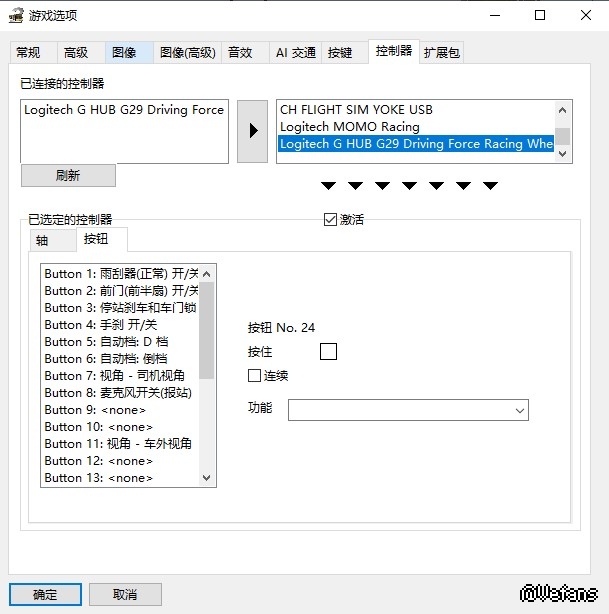This screenshot has width=609, height=614.
Task: Click the game options window icon in title bar
Action: [x=16, y=15]
